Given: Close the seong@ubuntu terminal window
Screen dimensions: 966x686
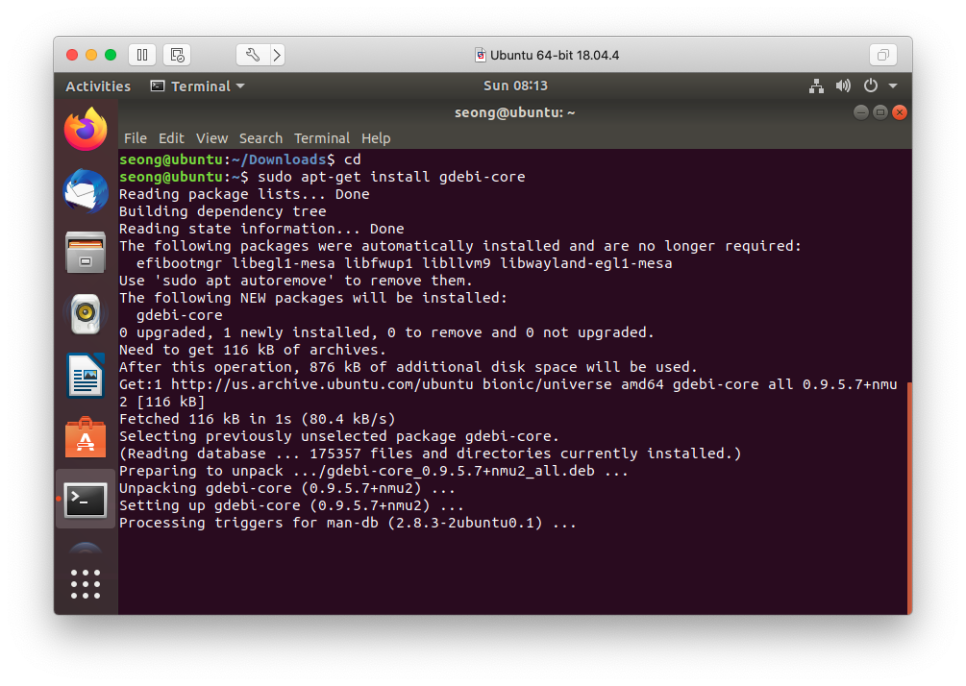Looking at the screenshot, I should (899, 112).
